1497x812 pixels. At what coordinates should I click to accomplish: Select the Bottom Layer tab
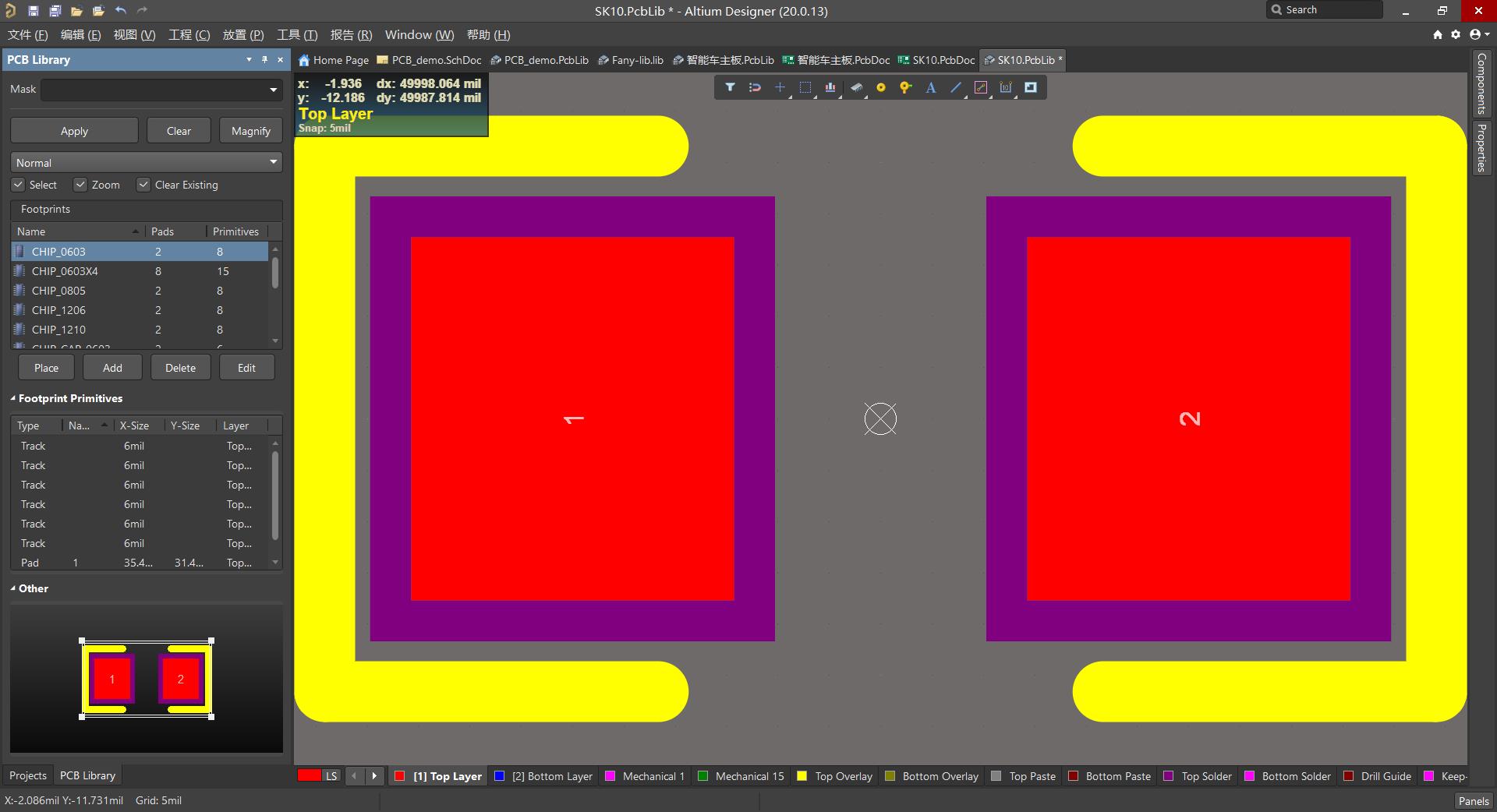[x=544, y=776]
